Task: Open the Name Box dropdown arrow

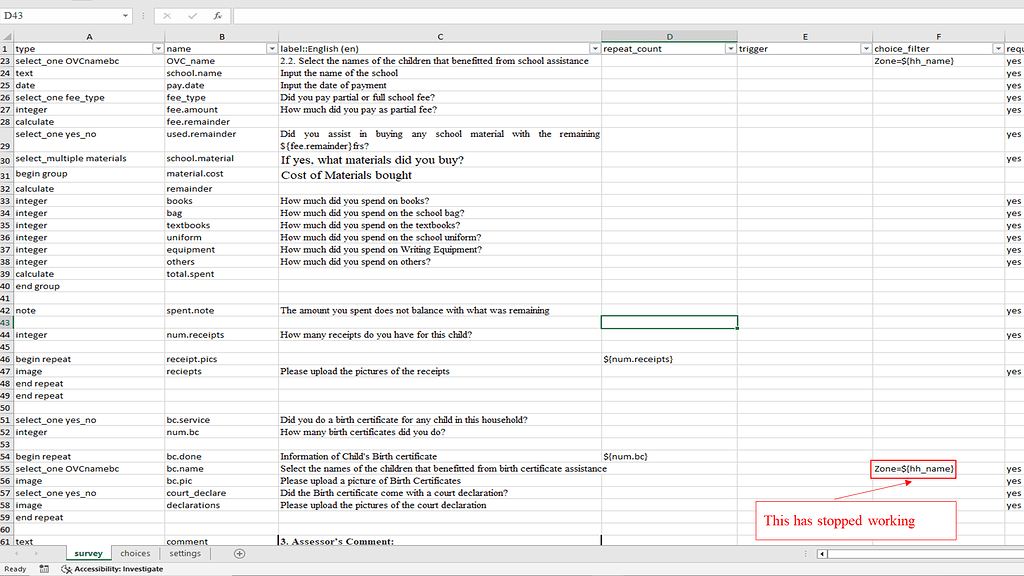Action: [126, 14]
